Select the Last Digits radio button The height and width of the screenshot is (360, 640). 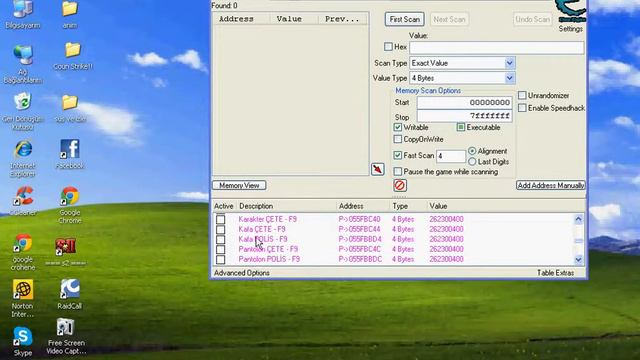(472, 162)
